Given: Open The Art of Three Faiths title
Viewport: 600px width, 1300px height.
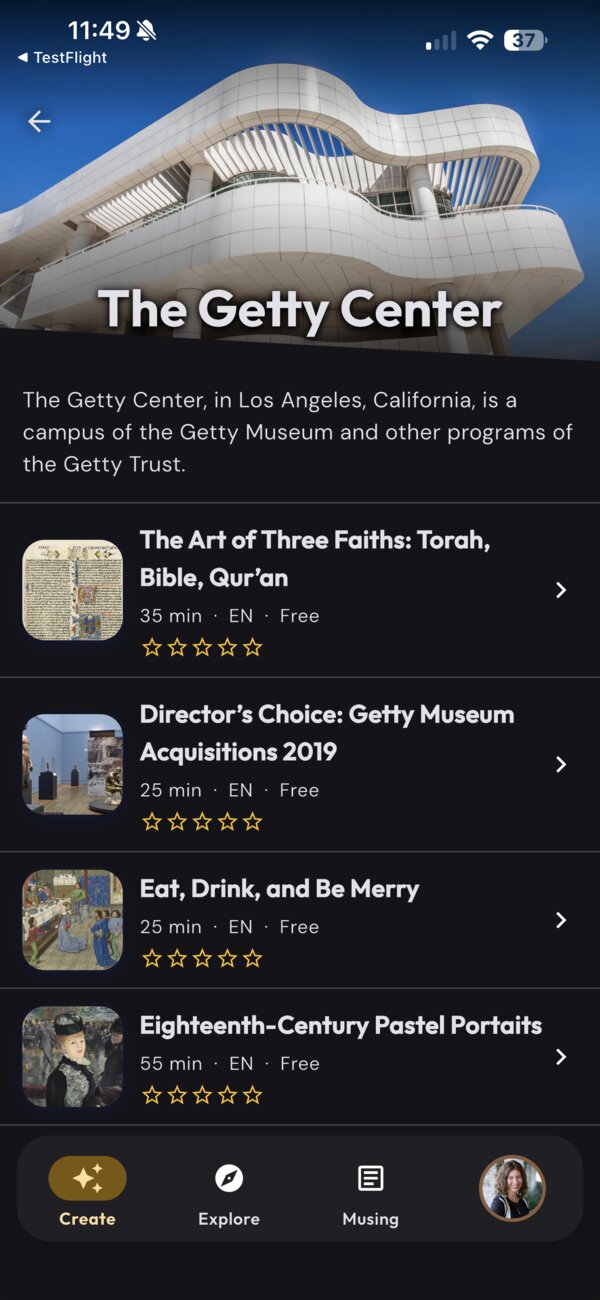Looking at the screenshot, I should click(x=315, y=559).
